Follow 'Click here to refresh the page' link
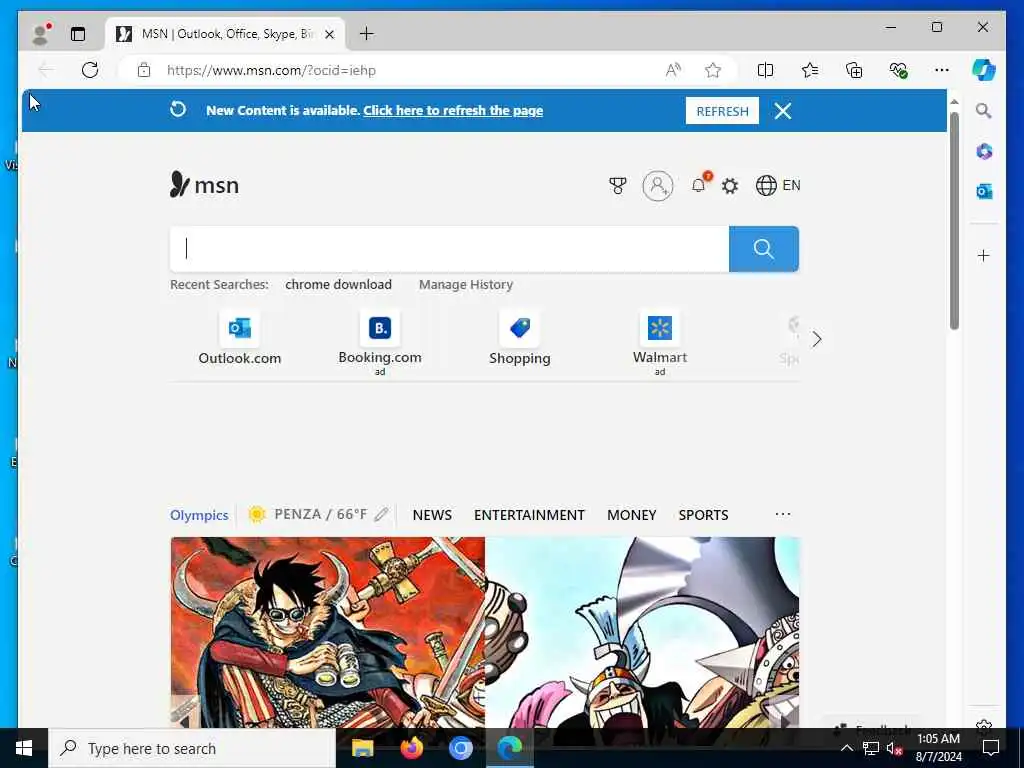Screen dimensions: 1024x768 pos(453,110)
